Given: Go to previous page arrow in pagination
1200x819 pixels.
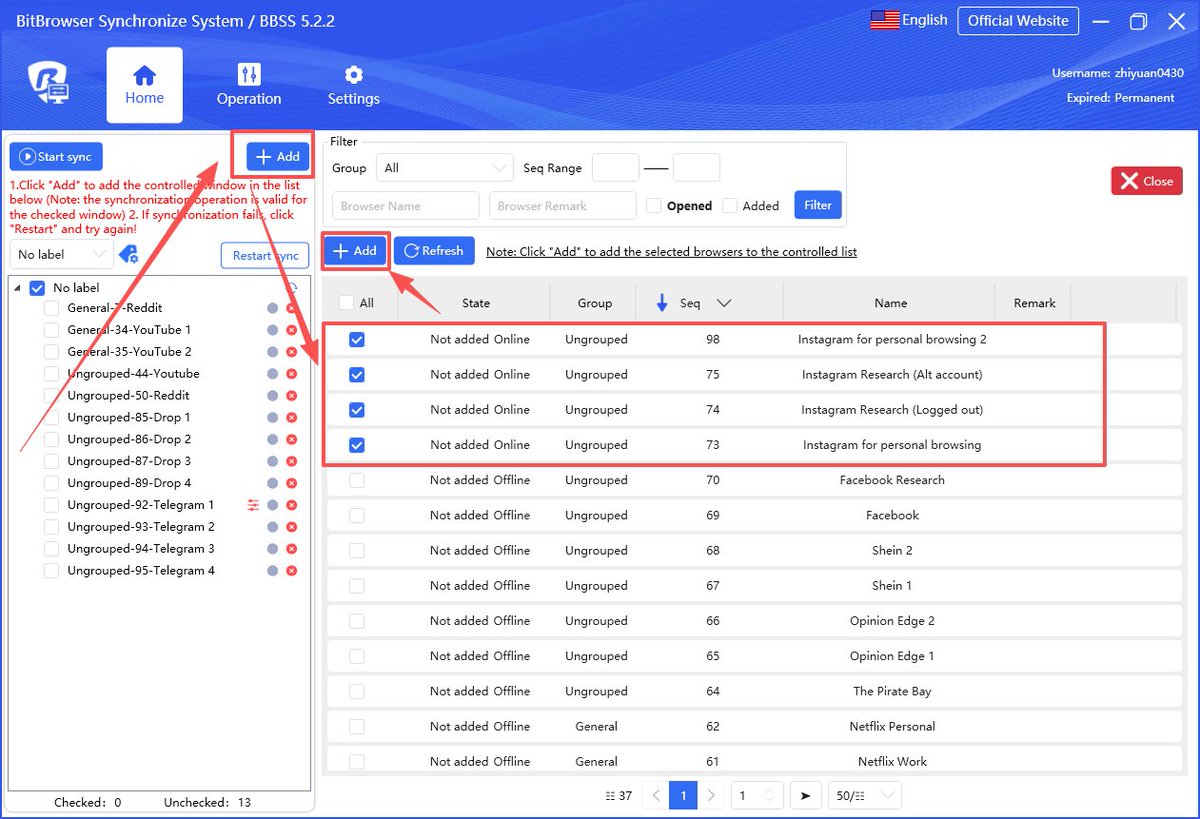Looking at the screenshot, I should [656, 796].
